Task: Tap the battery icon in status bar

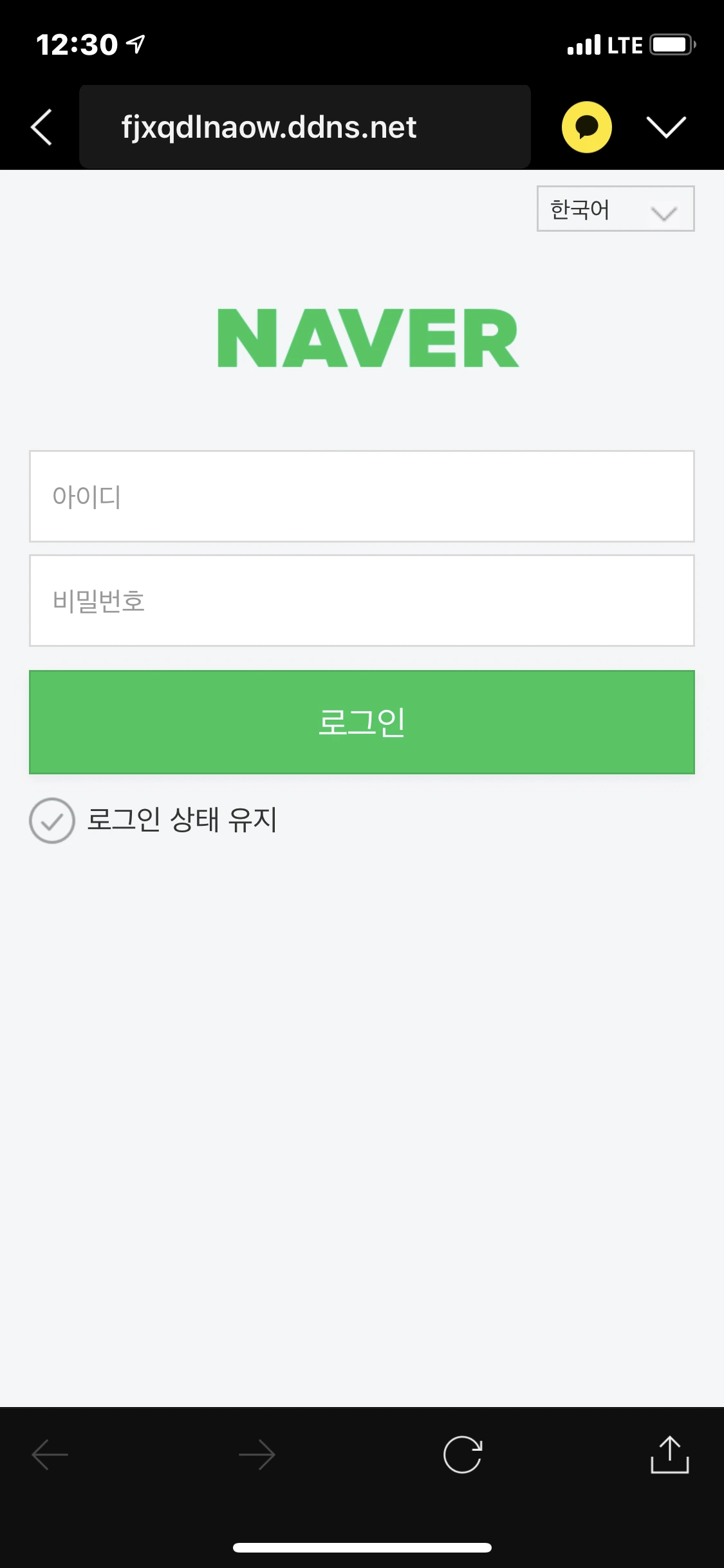Action: click(673, 45)
